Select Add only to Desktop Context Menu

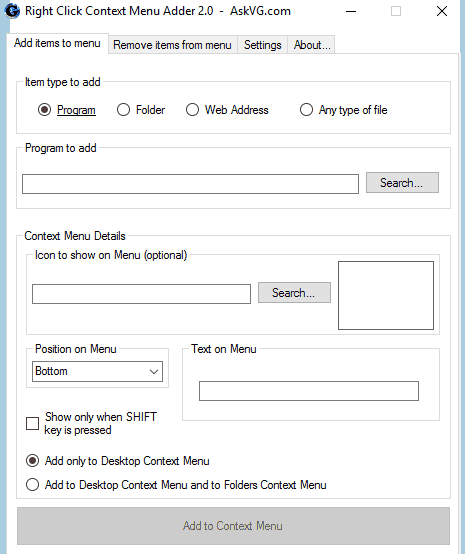pyautogui.click(x=33, y=461)
